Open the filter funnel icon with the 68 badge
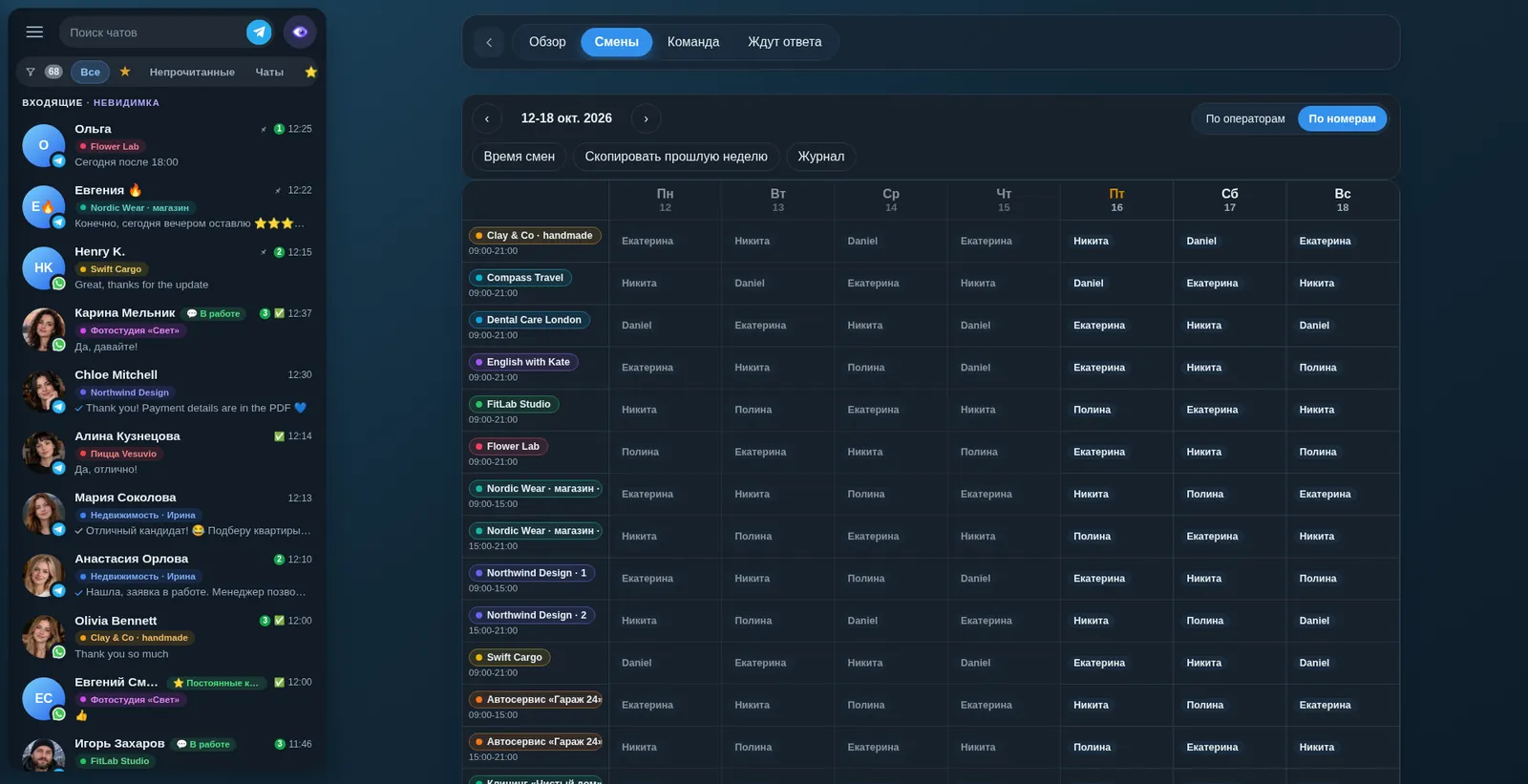 43,72
